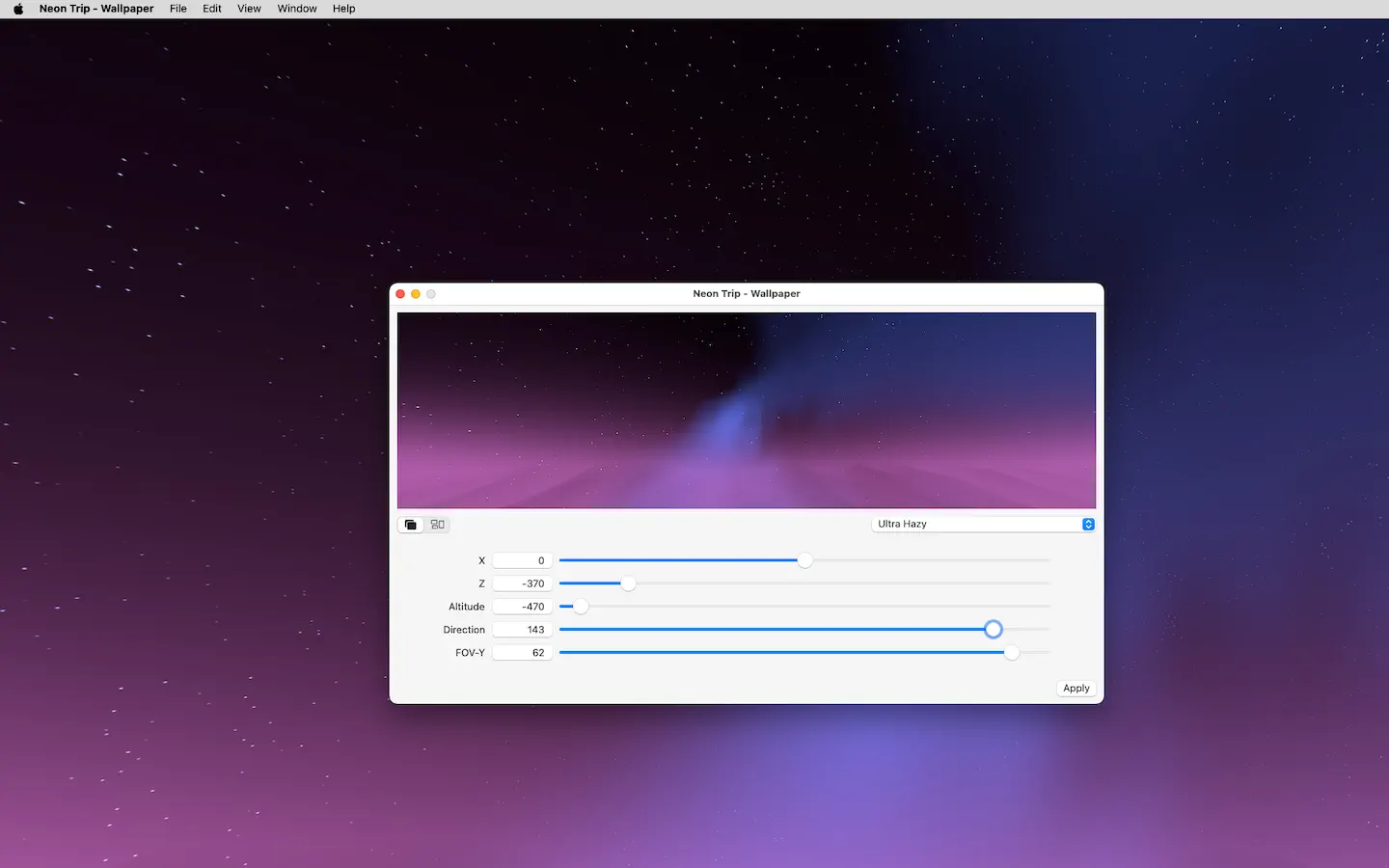
Task: Focus the Altitude value field
Action: point(522,607)
